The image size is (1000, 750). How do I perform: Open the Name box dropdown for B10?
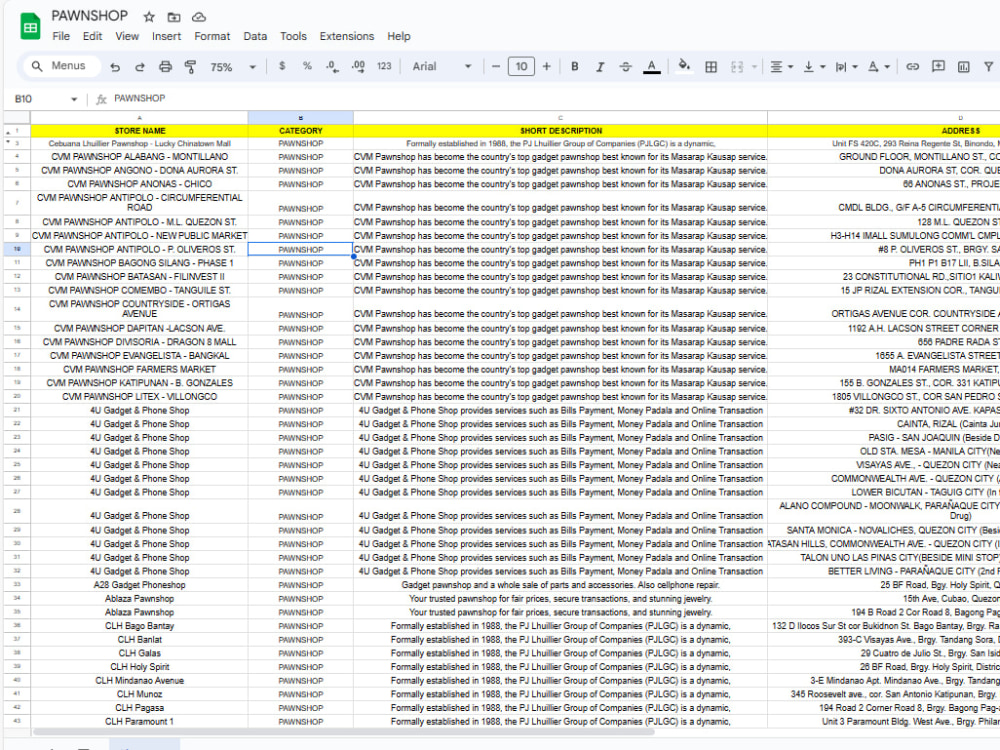coord(74,99)
